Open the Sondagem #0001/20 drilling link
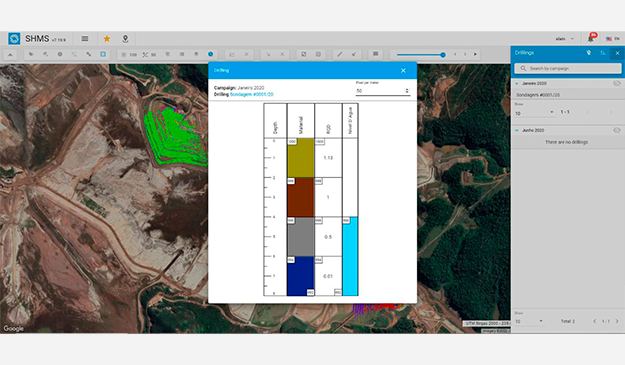Screen dimensions: 625x365 252,94
